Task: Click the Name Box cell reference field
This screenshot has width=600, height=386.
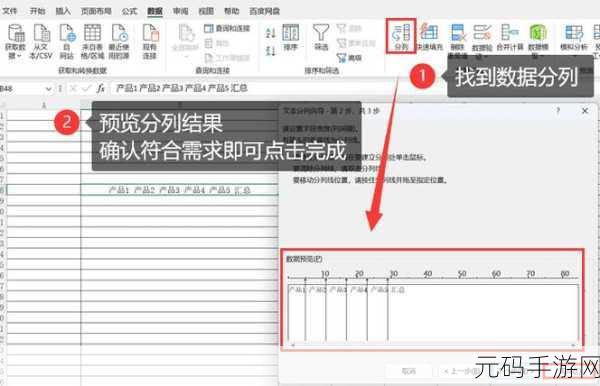Action: click(x=22, y=89)
